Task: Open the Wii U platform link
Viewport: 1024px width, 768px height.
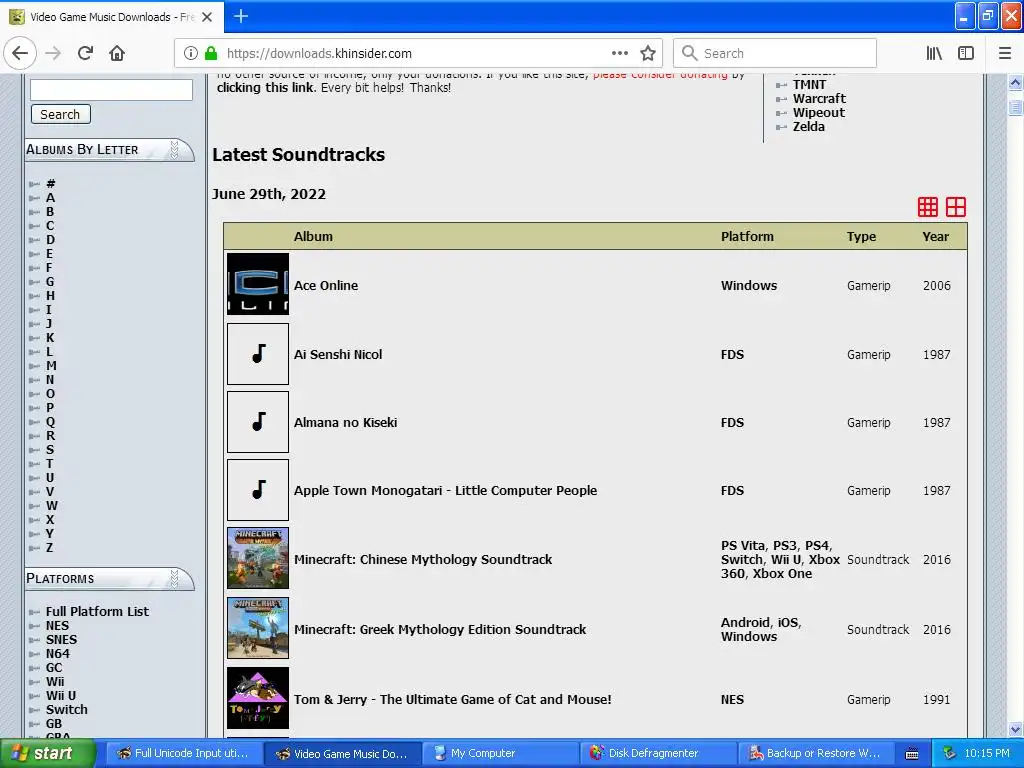Action: [x=61, y=696]
